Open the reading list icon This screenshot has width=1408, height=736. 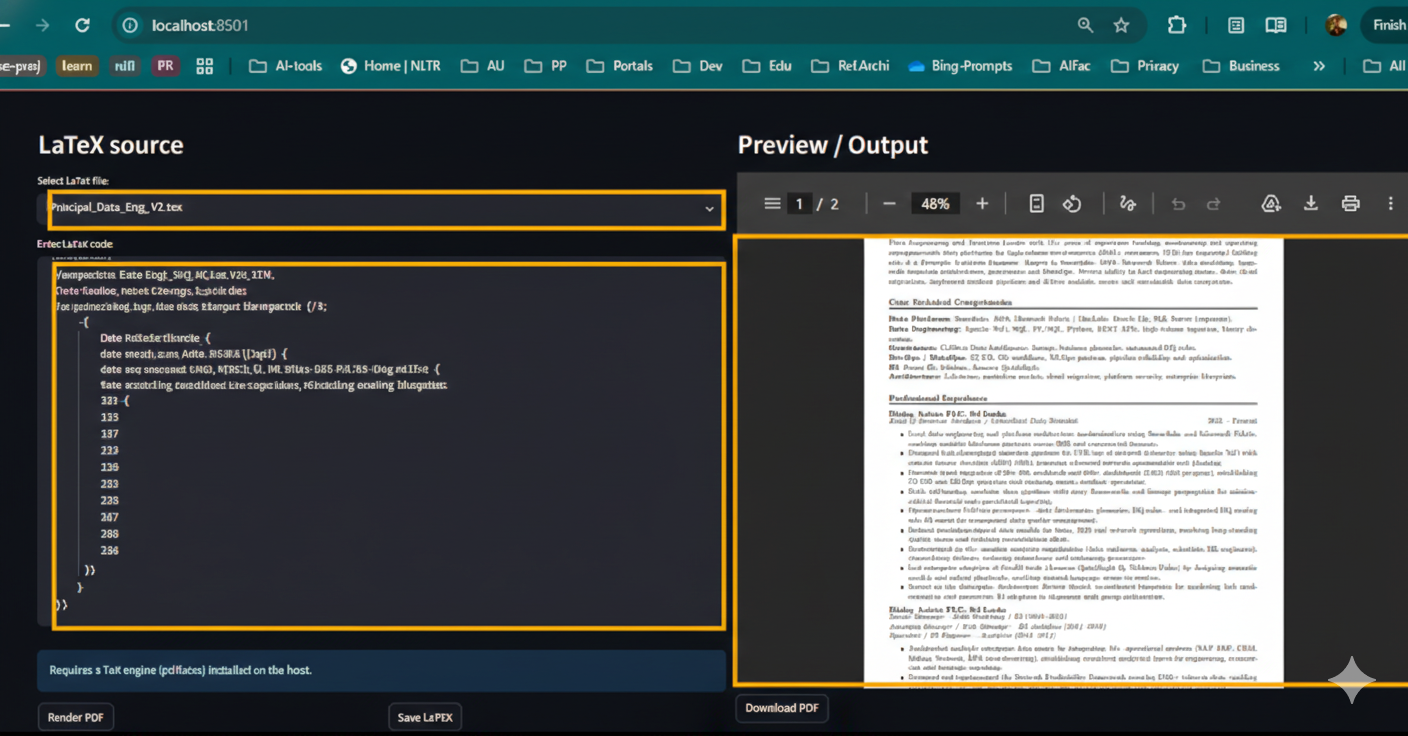[x=1237, y=25]
